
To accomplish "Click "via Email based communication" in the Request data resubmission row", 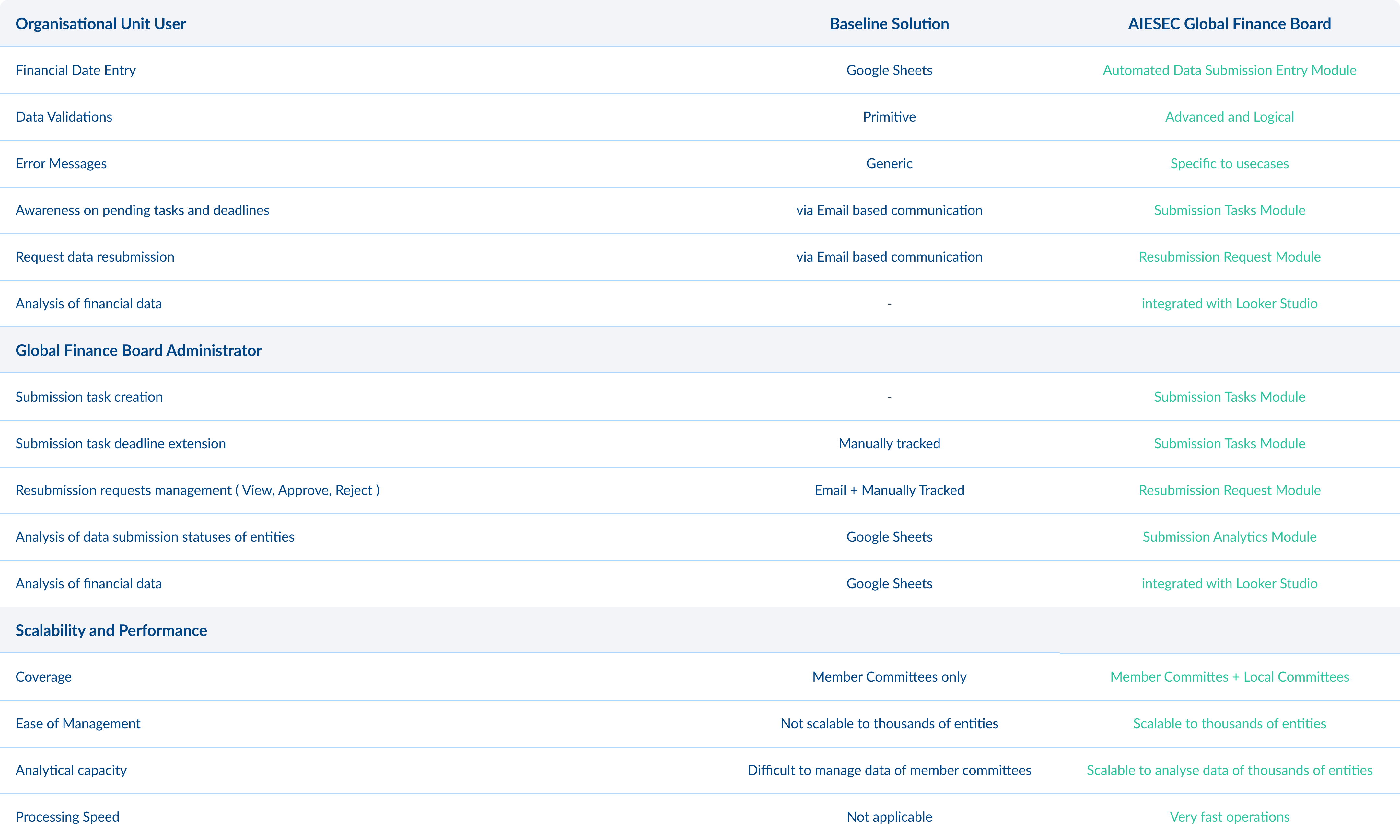I will pyautogui.click(x=889, y=257).
